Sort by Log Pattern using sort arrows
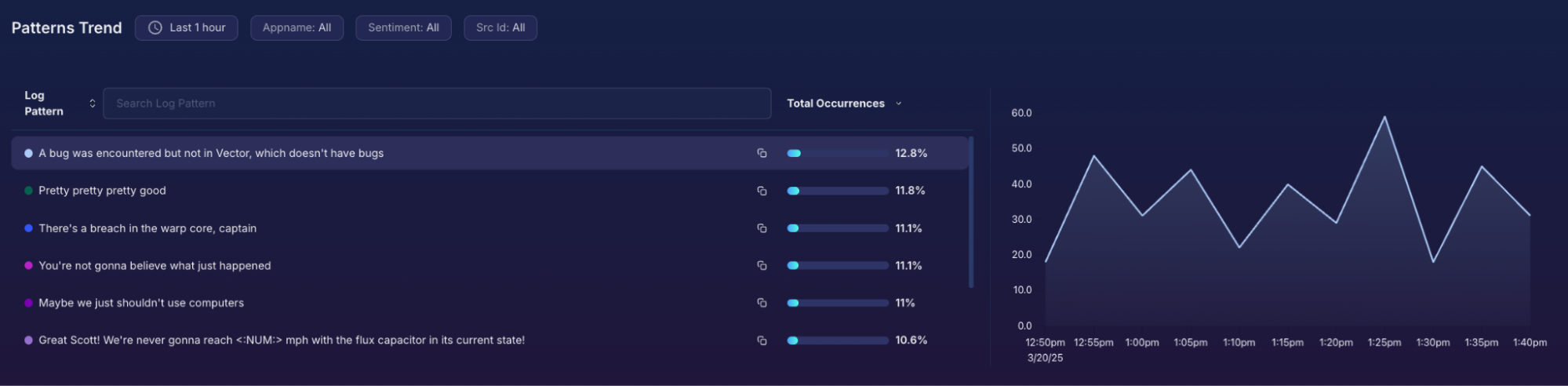This screenshot has width=1568, height=386. pyautogui.click(x=93, y=104)
